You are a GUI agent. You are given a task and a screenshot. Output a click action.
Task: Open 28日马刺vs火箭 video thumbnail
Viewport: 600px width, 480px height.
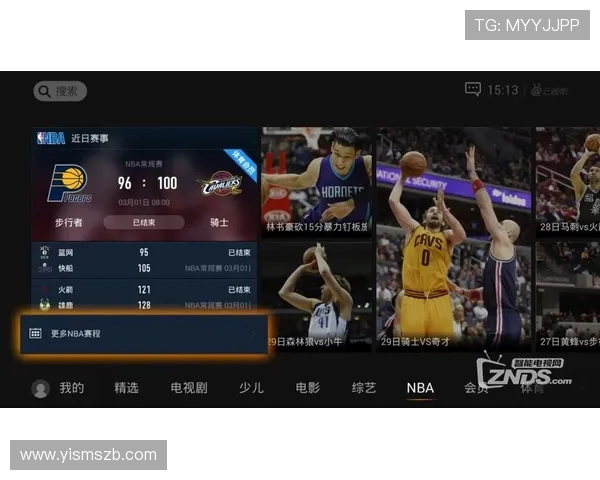click(x=568, y=181)
